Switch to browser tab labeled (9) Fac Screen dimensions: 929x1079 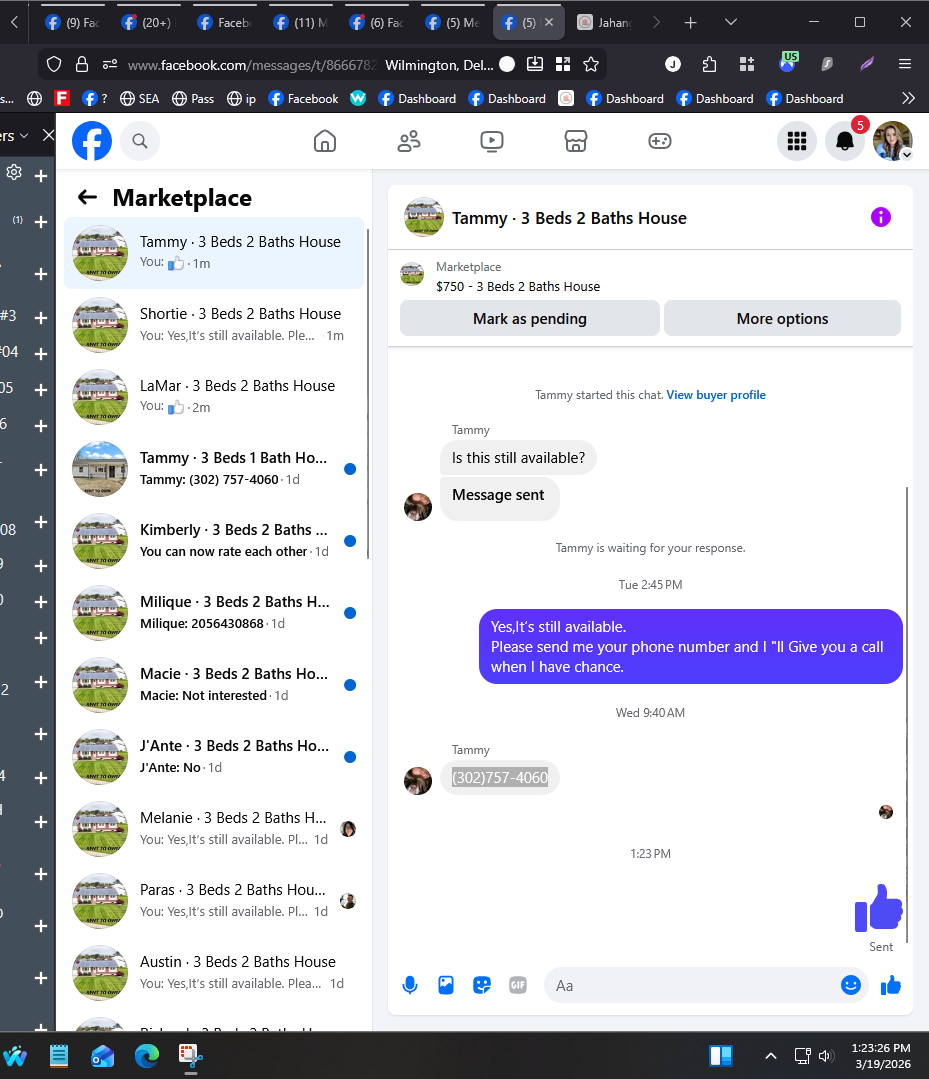click(74, 23)
